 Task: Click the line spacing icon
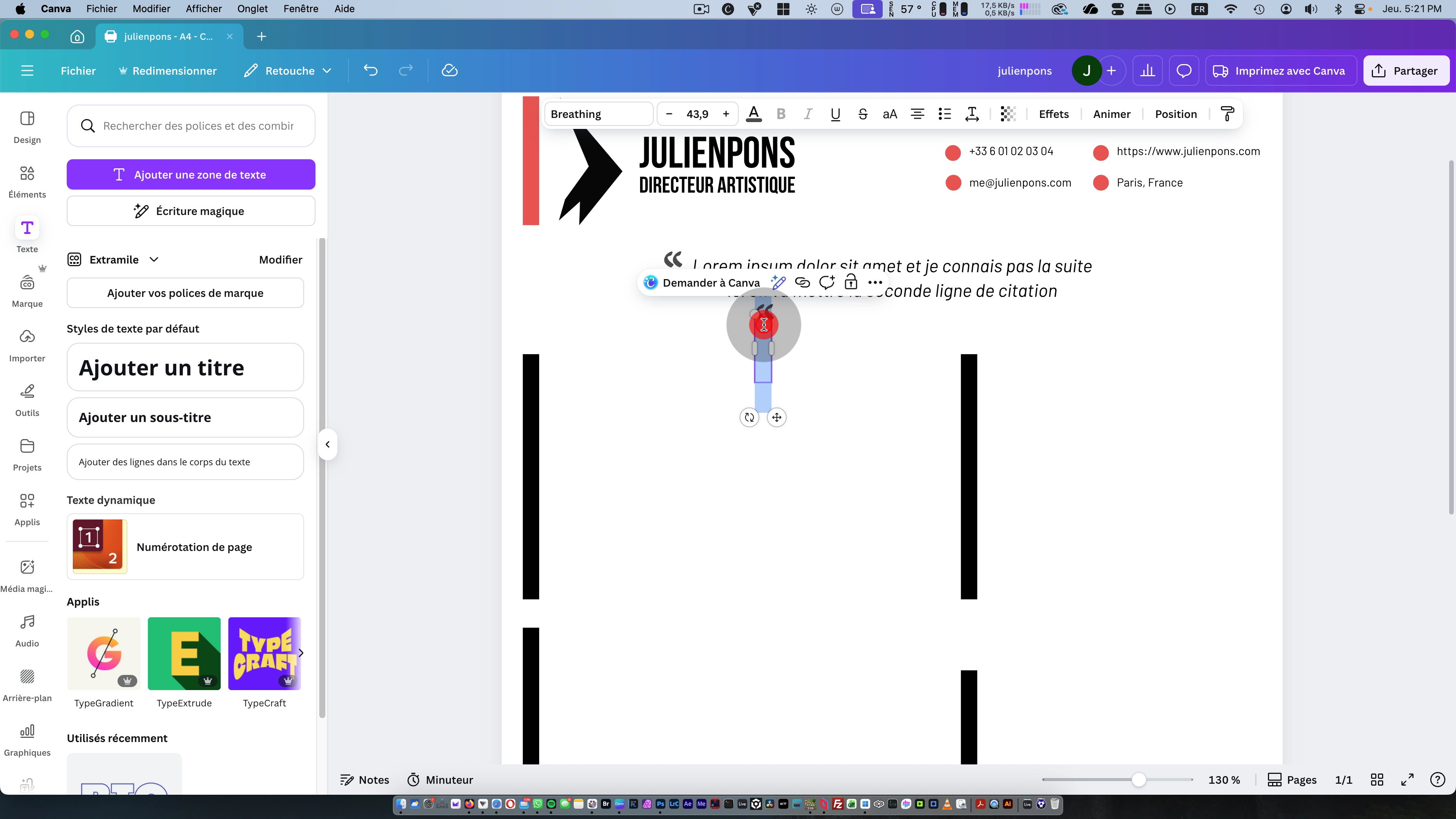[x=971, y=114]
